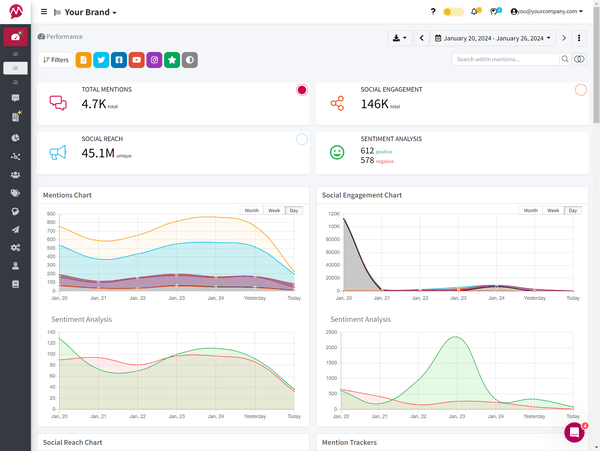600x451 pixels.
Task: Open the book guide sidebar icon
Action: coord(15,284)
